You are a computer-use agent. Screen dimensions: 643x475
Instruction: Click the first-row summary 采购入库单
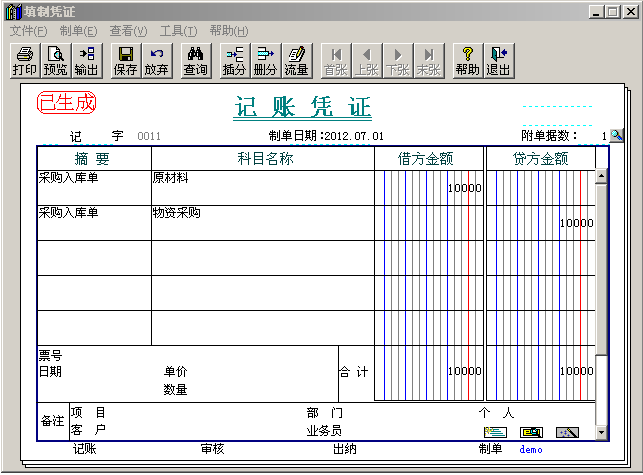68,178
